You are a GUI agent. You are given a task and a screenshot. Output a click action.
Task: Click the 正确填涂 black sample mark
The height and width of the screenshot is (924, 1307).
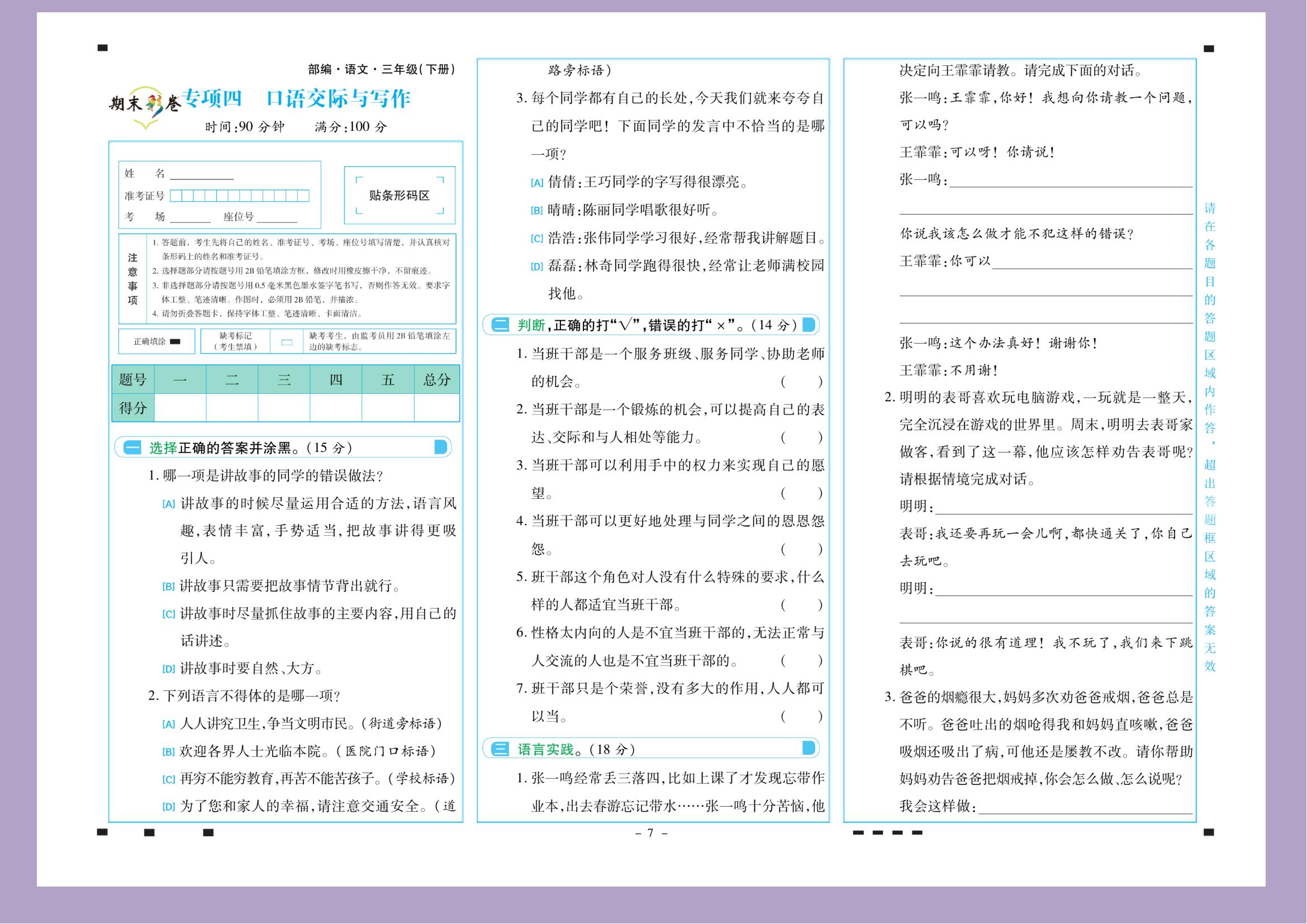pos(175,341)
